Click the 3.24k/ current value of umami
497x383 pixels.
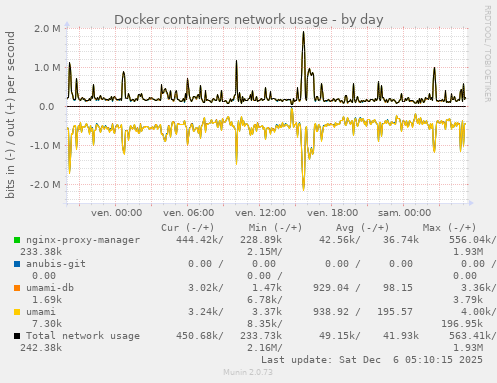[x=206, y=312]
